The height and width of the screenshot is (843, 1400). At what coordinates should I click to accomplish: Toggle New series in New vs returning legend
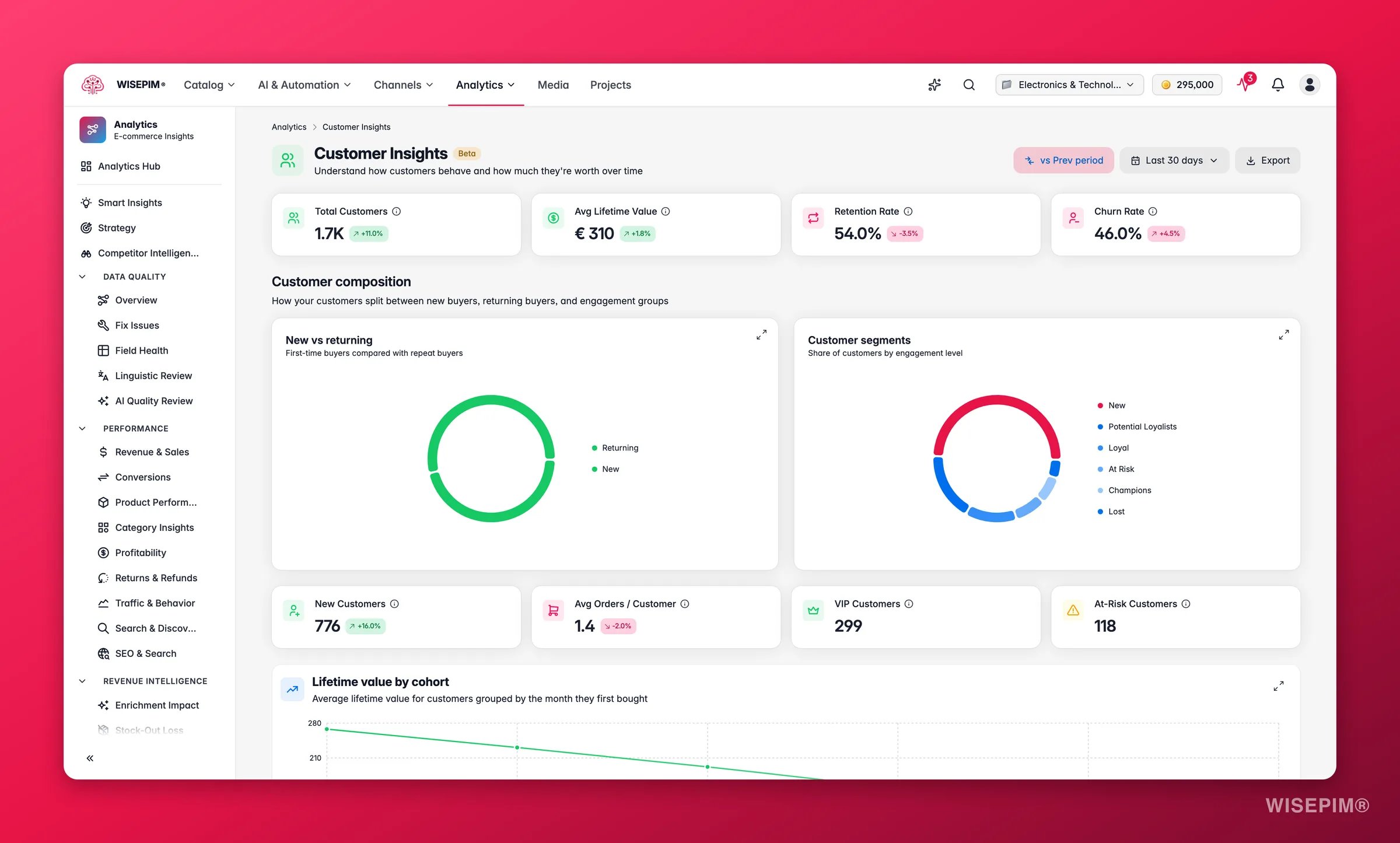click(605, 469)
